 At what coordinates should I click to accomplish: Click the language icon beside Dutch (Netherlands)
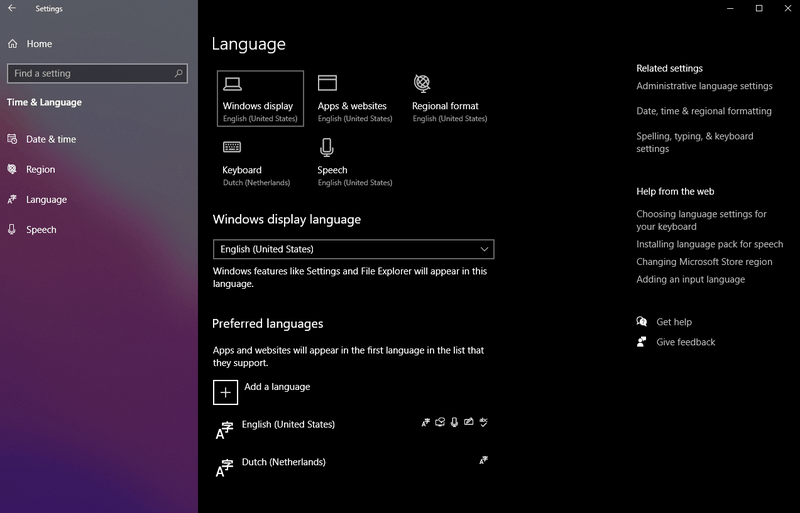click(x=224, y=468)
